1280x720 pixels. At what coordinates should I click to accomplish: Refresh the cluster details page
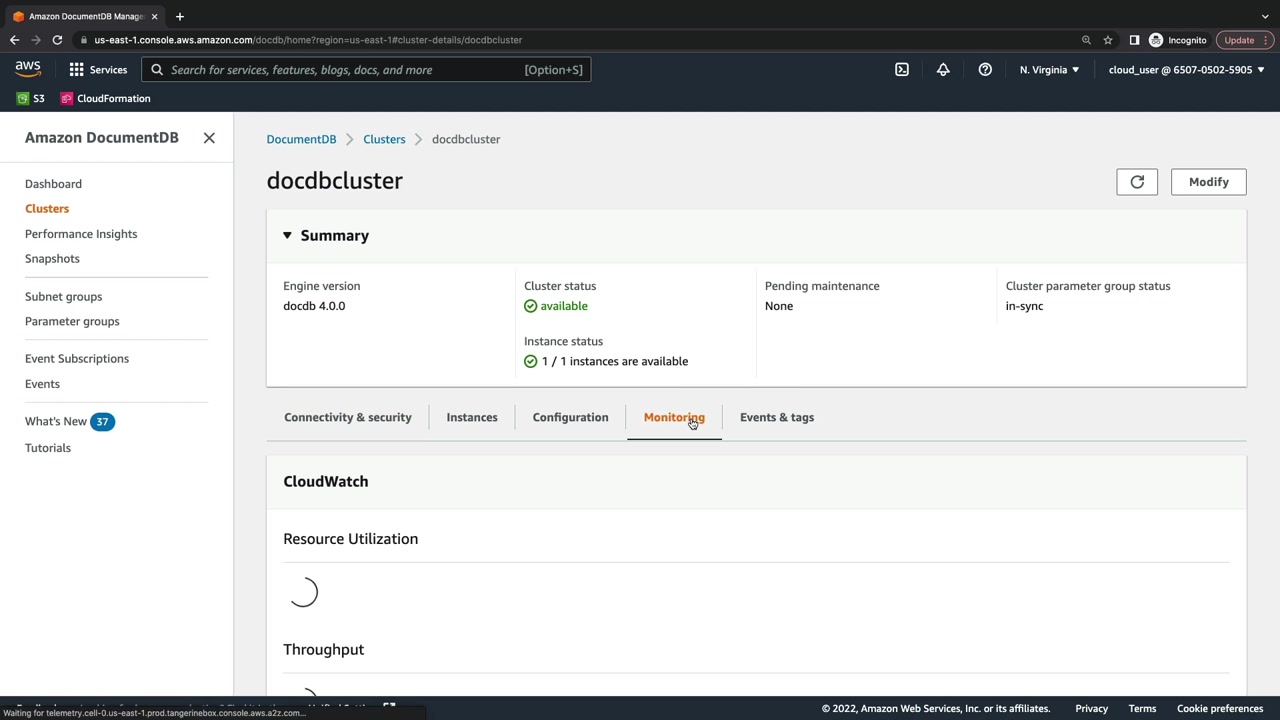(x=1137, y=182)
